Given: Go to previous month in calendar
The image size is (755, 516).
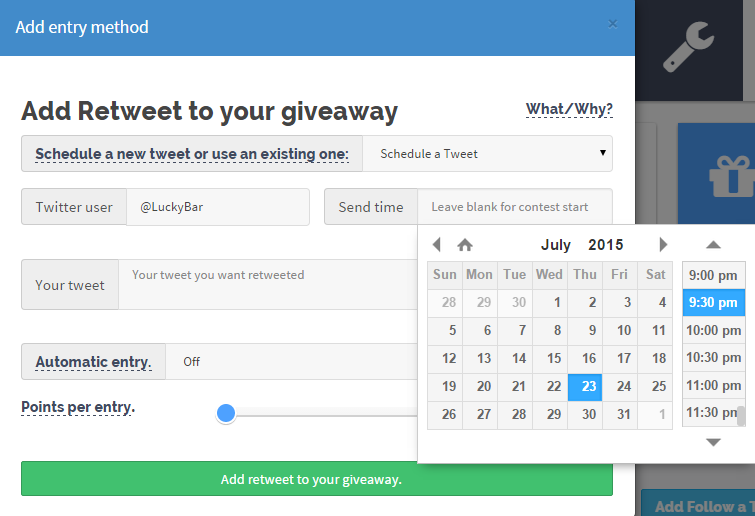Looking at the screenshot, I should coord(437,245).
